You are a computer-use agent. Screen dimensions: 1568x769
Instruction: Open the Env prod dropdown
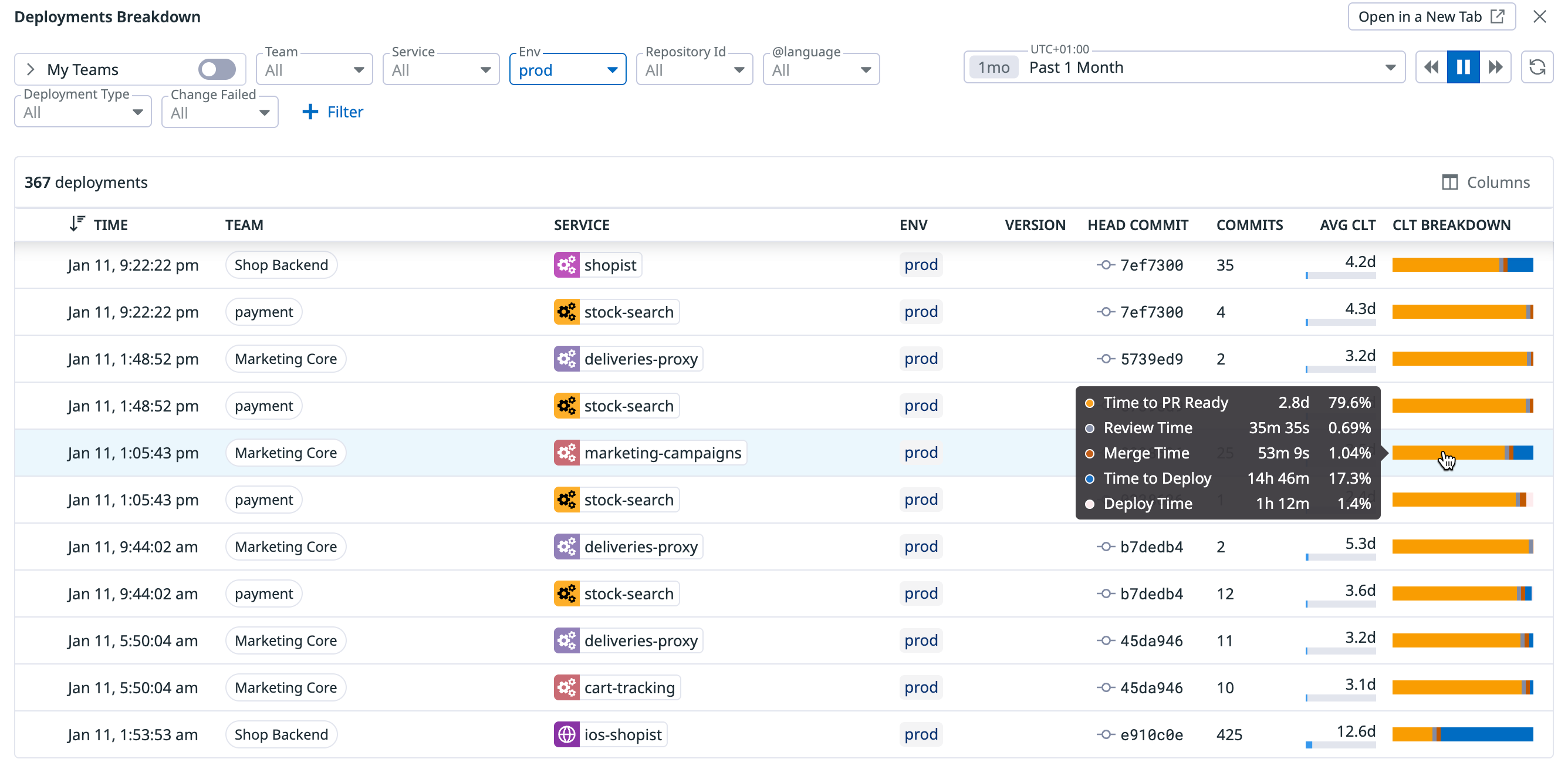(567, 70)
